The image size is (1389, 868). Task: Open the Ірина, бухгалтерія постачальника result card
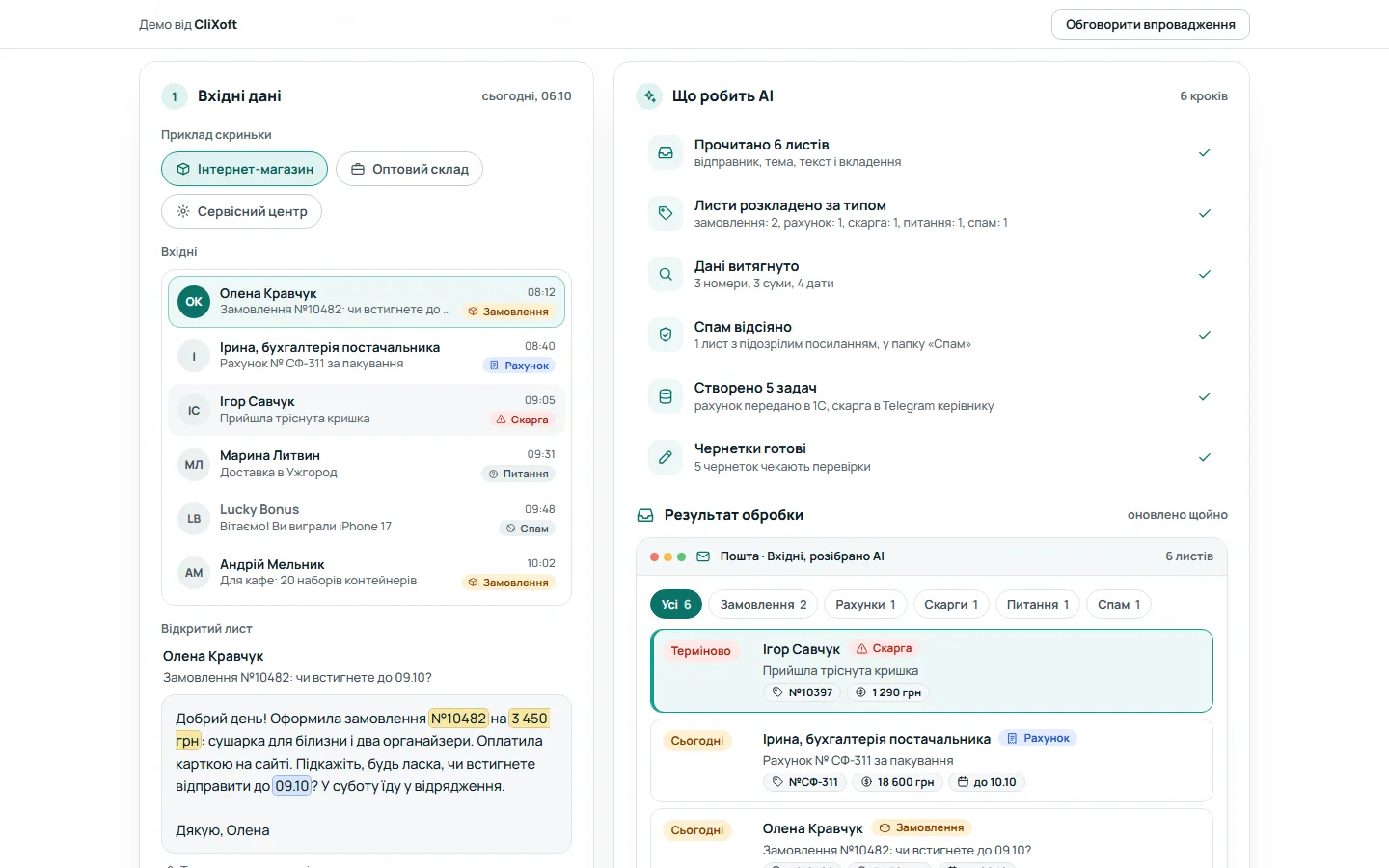(932, 760)
